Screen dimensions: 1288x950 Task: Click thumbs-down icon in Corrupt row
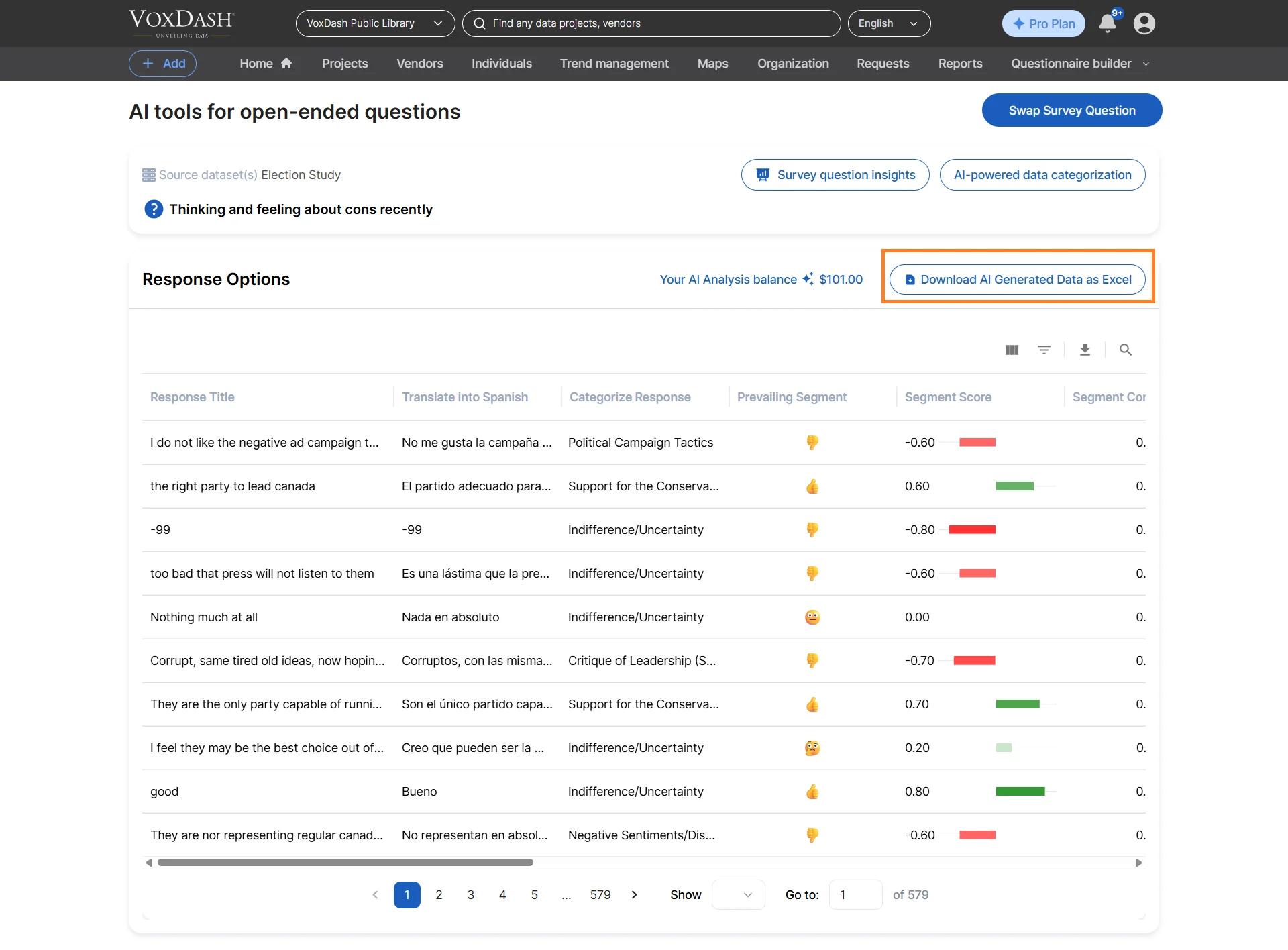[812, 661]
